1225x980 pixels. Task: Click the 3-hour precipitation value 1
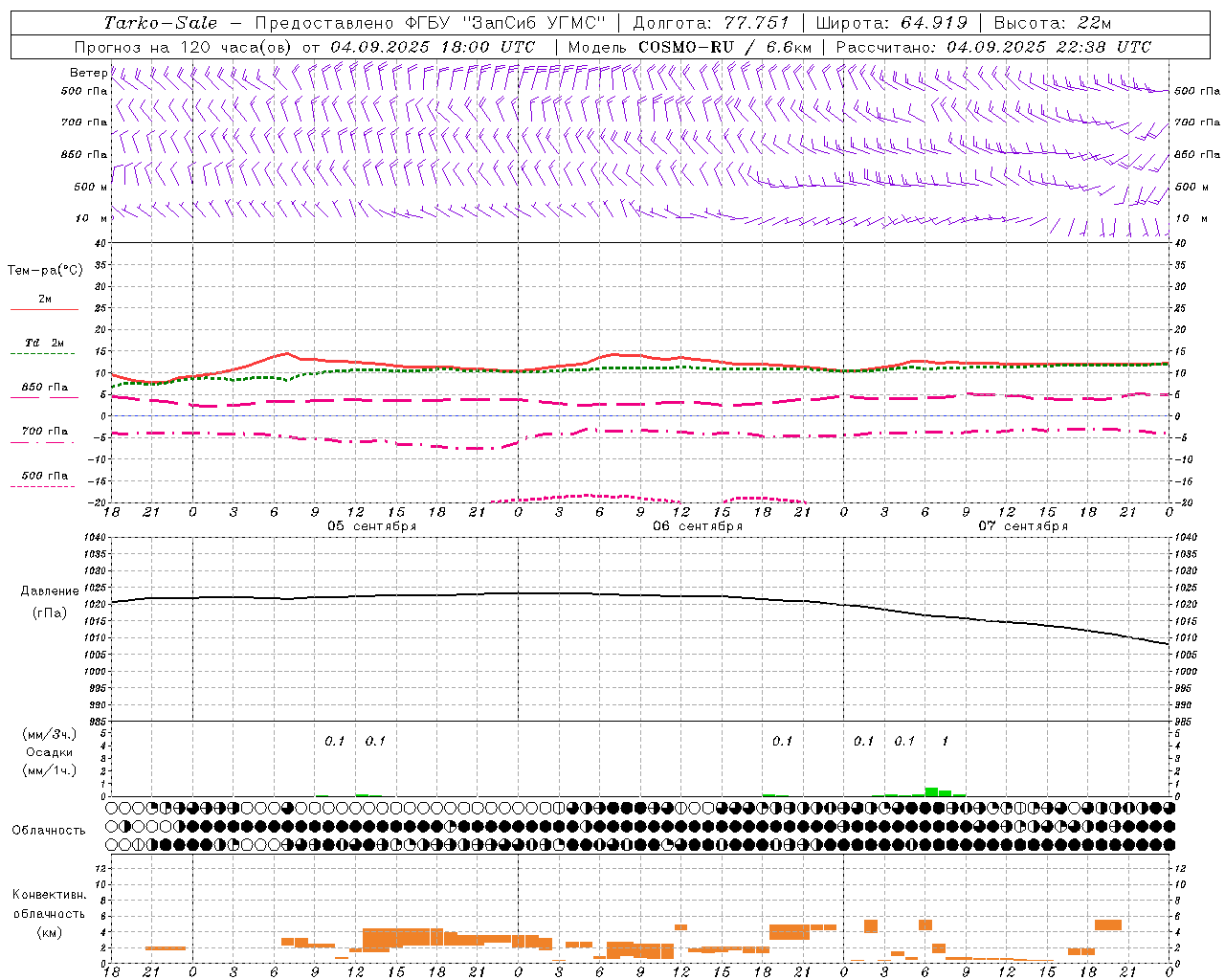(946, 741)
